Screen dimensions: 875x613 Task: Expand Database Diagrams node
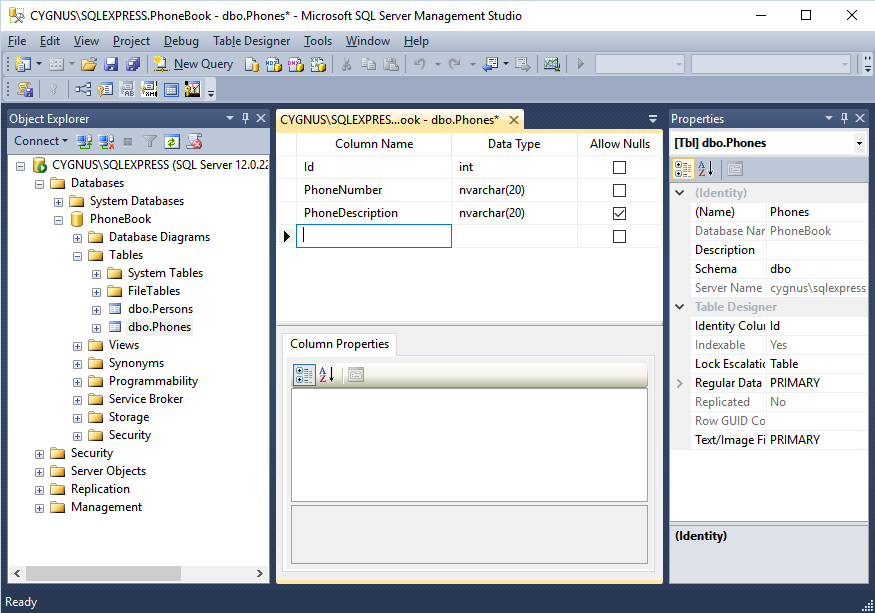[78, 238]
